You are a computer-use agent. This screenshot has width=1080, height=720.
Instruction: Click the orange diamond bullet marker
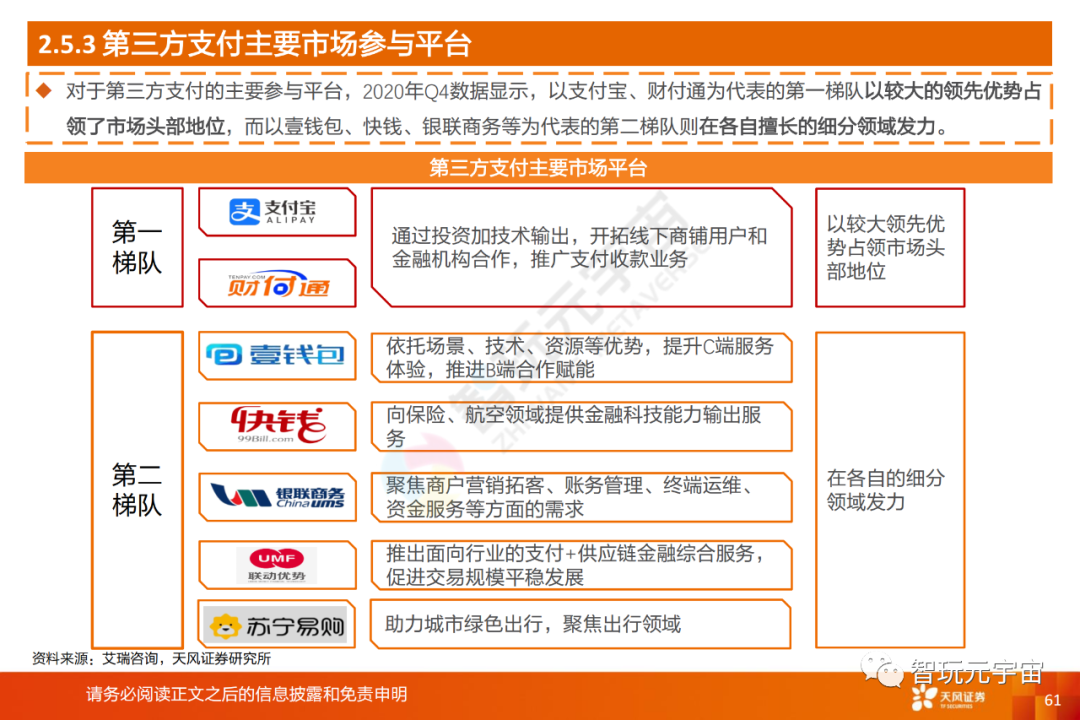point(44,90)
